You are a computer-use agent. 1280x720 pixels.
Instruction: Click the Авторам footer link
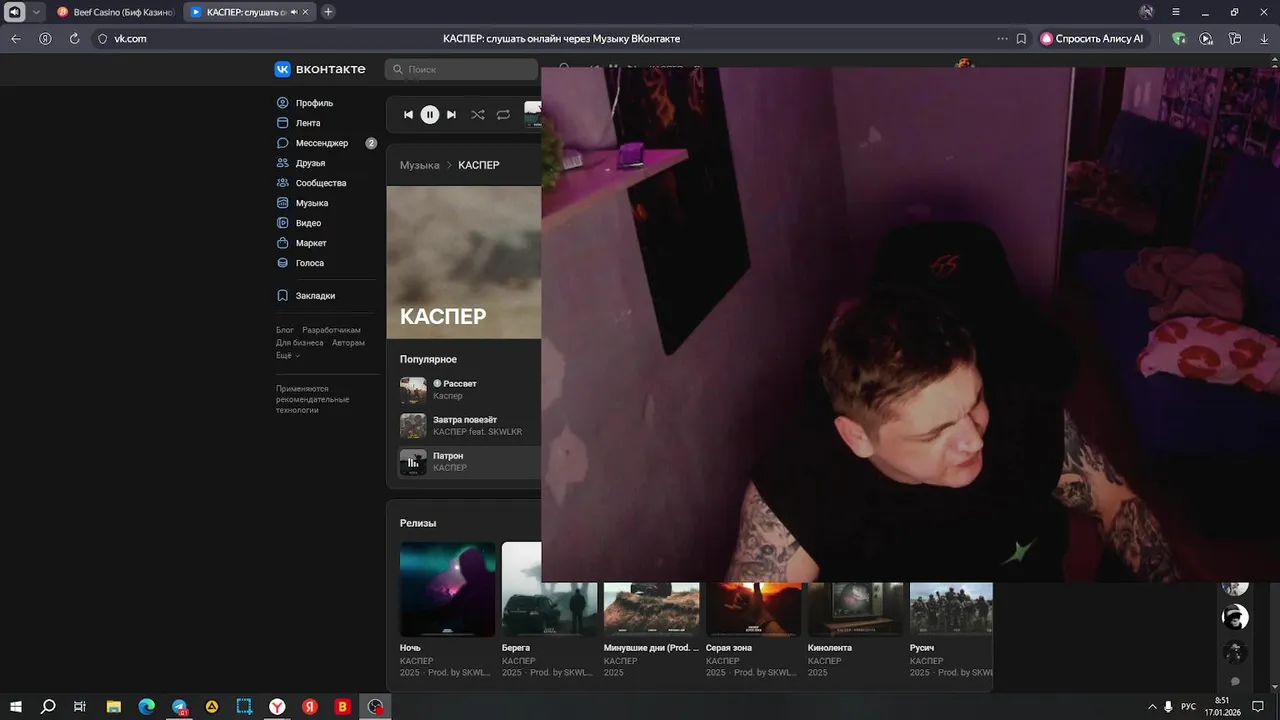pos(348,343)
